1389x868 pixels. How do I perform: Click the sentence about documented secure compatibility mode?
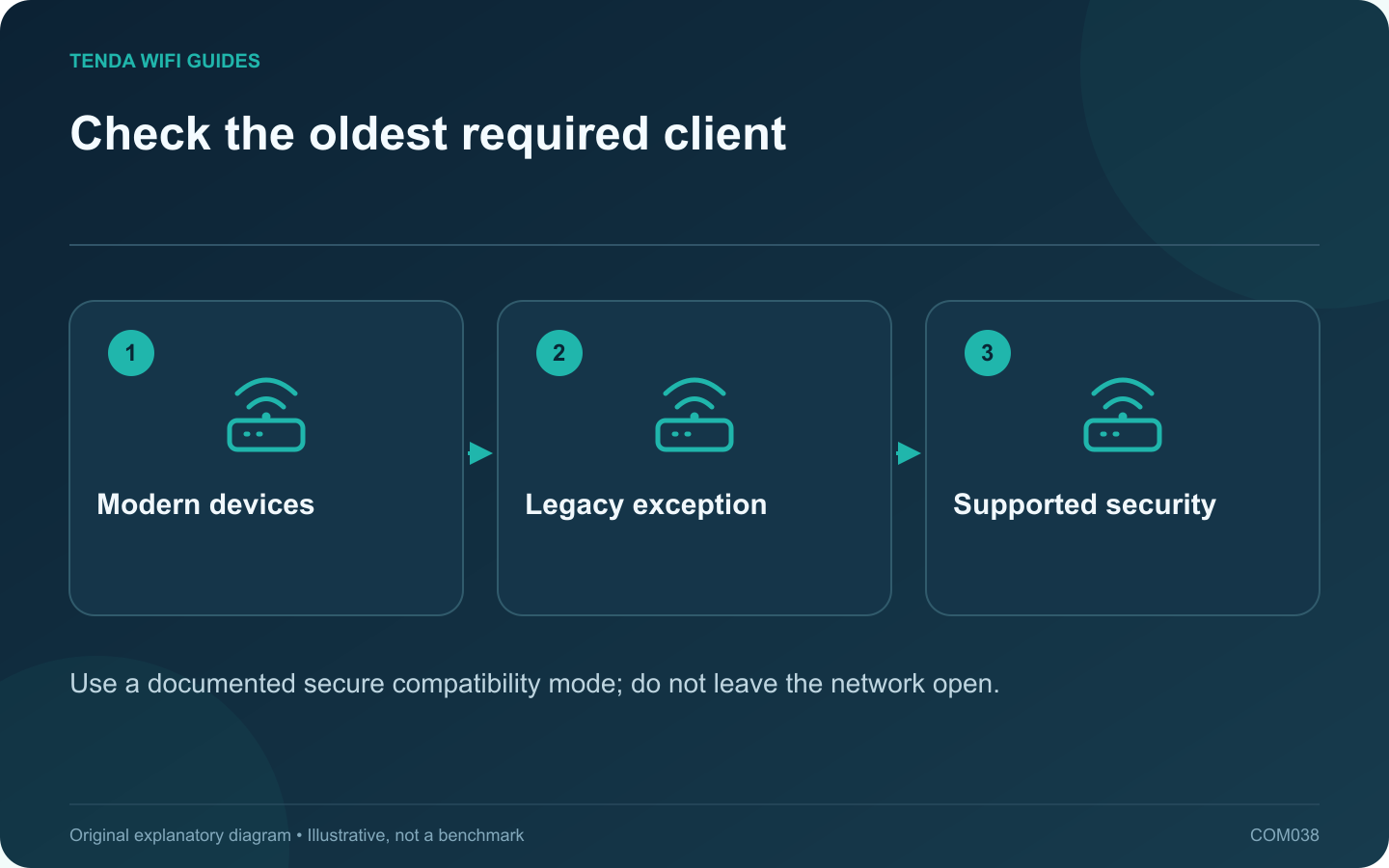(534, 684)
